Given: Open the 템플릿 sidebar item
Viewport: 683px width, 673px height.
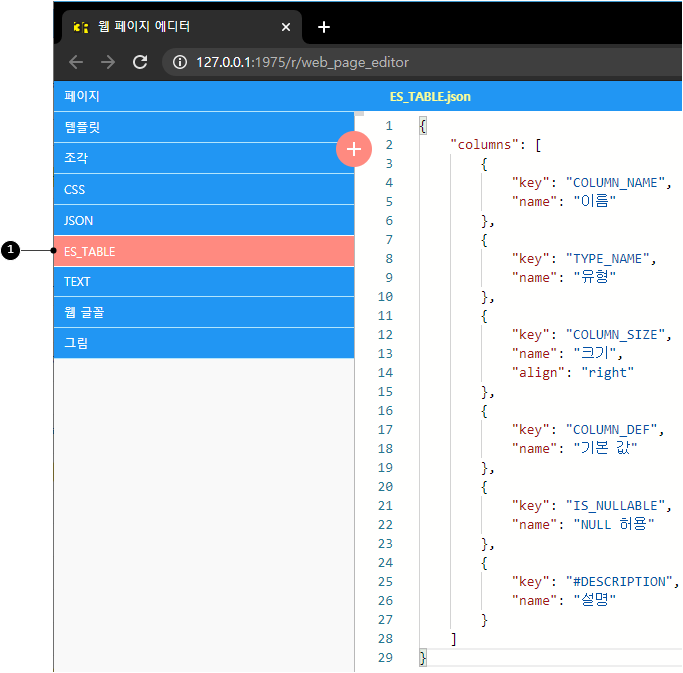Looking at the screenshot, I should click(x=204, y=127).
